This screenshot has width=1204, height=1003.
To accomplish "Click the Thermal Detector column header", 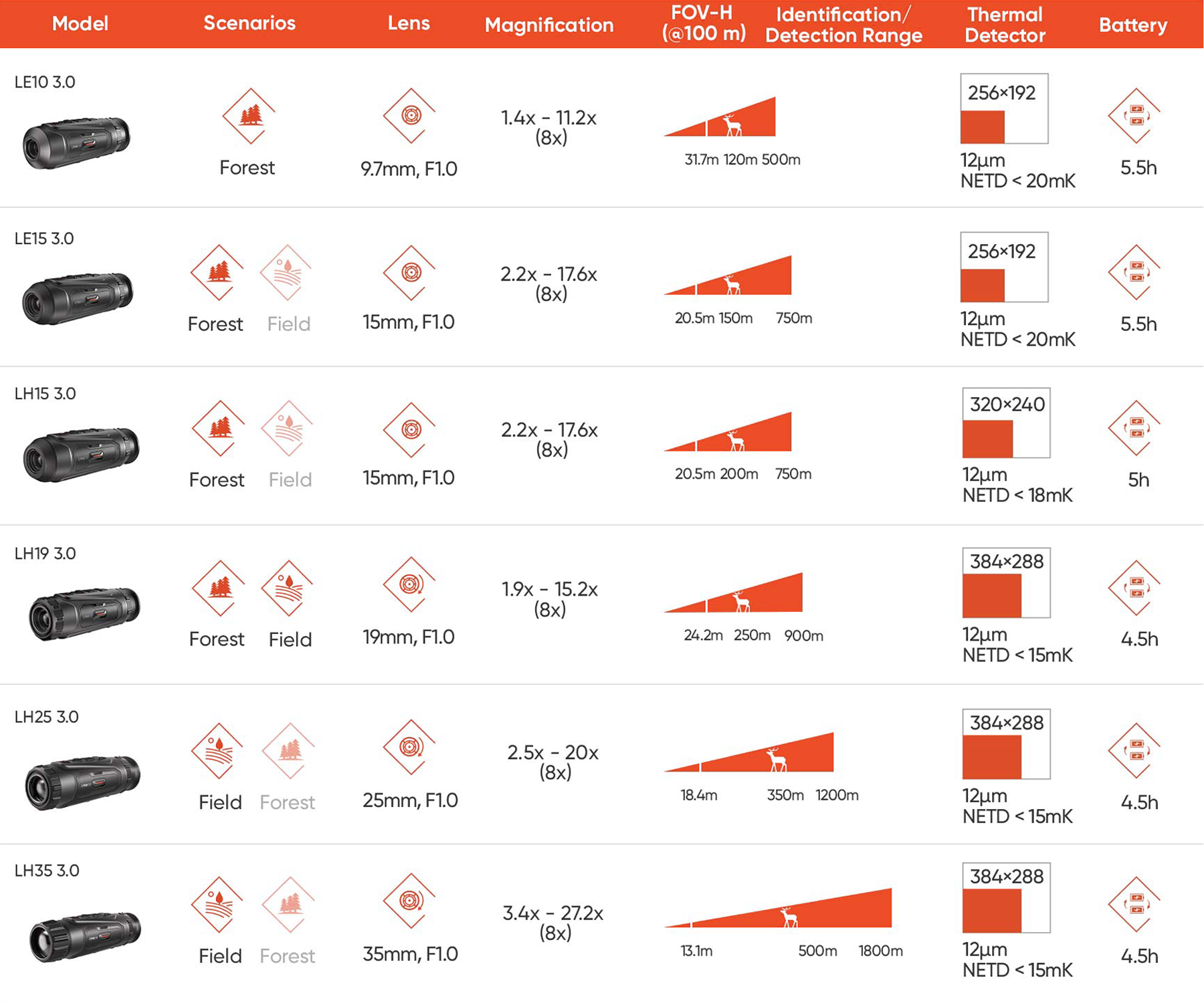I will pos(1005,25).
